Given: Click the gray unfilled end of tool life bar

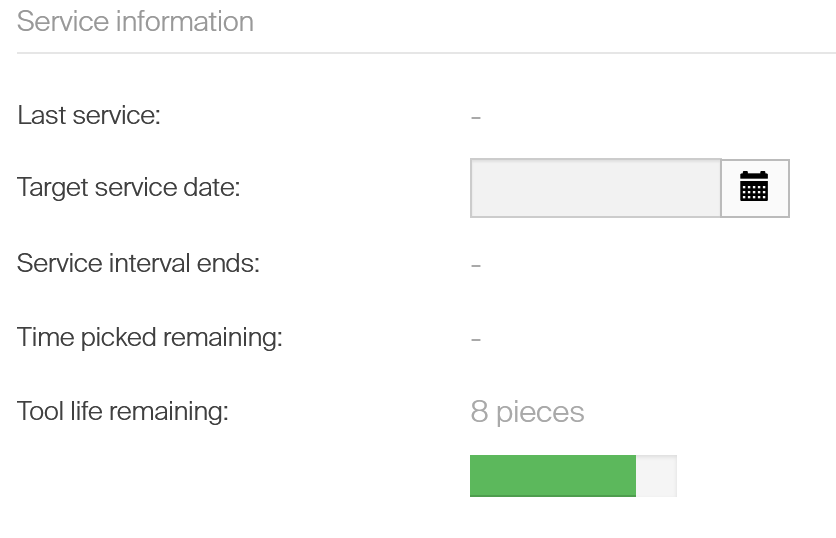Looking at the screenshot, I should [x=657, y=475].
